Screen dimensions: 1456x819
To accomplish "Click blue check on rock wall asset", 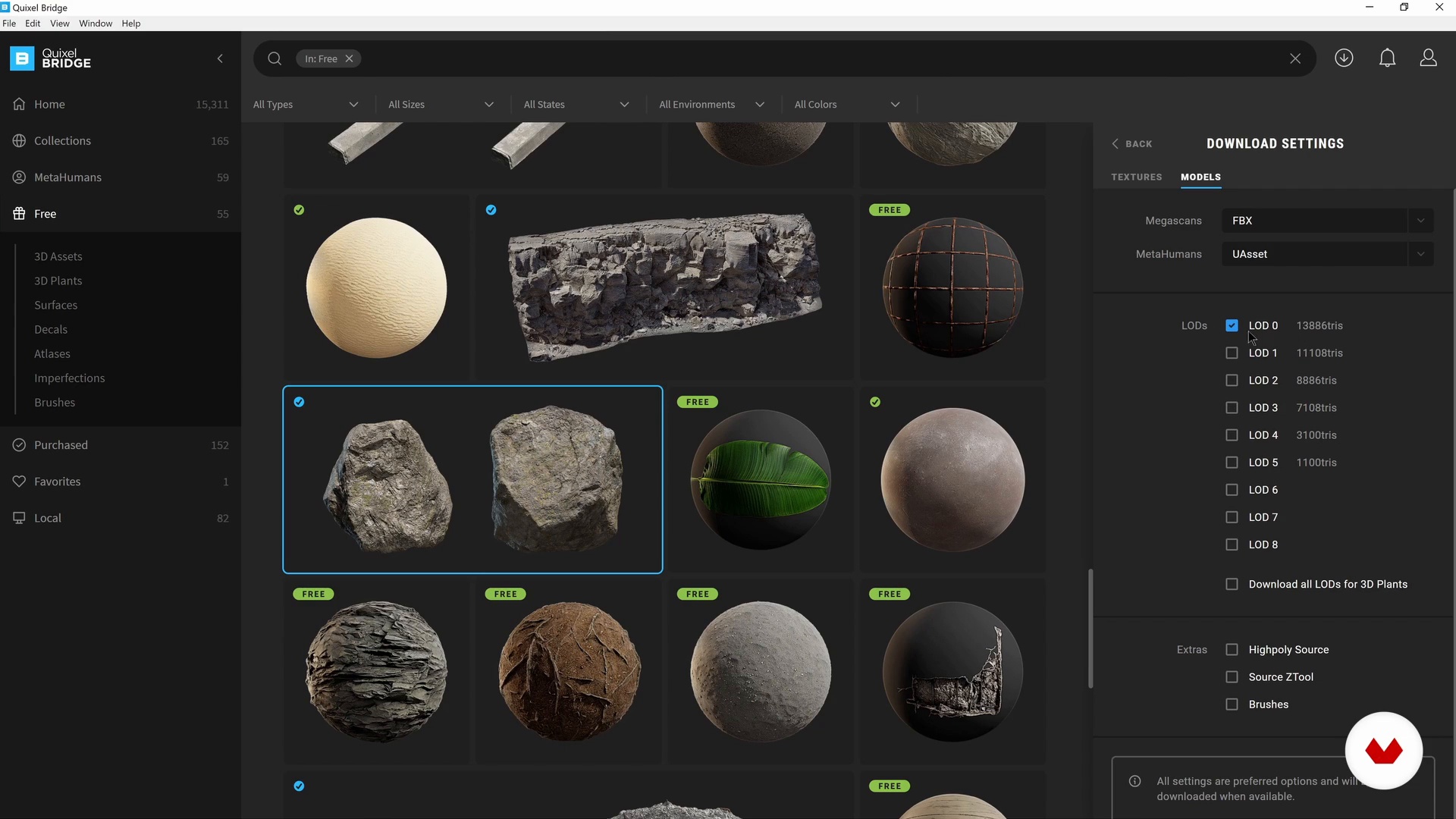I will (491, 210).
